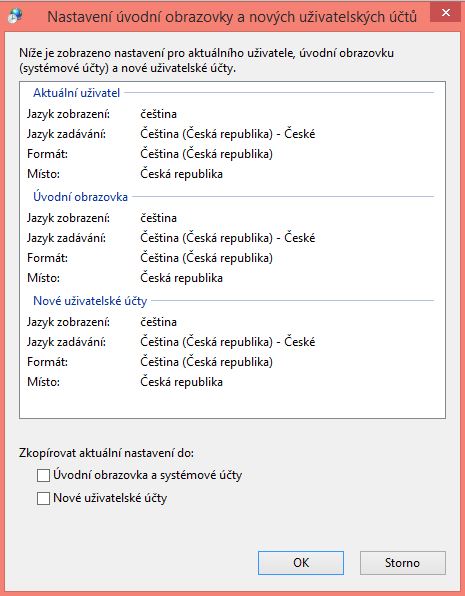The width and height of the screenshot is (465, 596).
Task: Select the Aktuální uživatel section heading
Action: point(76,93)
